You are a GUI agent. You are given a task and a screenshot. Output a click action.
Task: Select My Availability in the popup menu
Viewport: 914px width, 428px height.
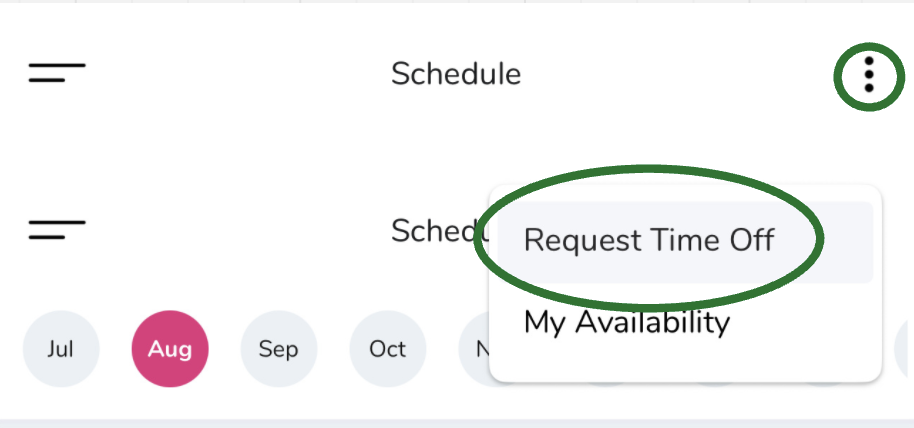coord(627,322)
